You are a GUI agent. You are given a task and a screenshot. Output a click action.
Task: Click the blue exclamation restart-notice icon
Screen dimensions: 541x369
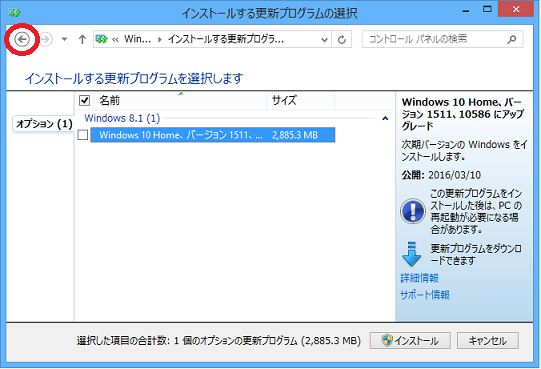click(x=413, y=211)
